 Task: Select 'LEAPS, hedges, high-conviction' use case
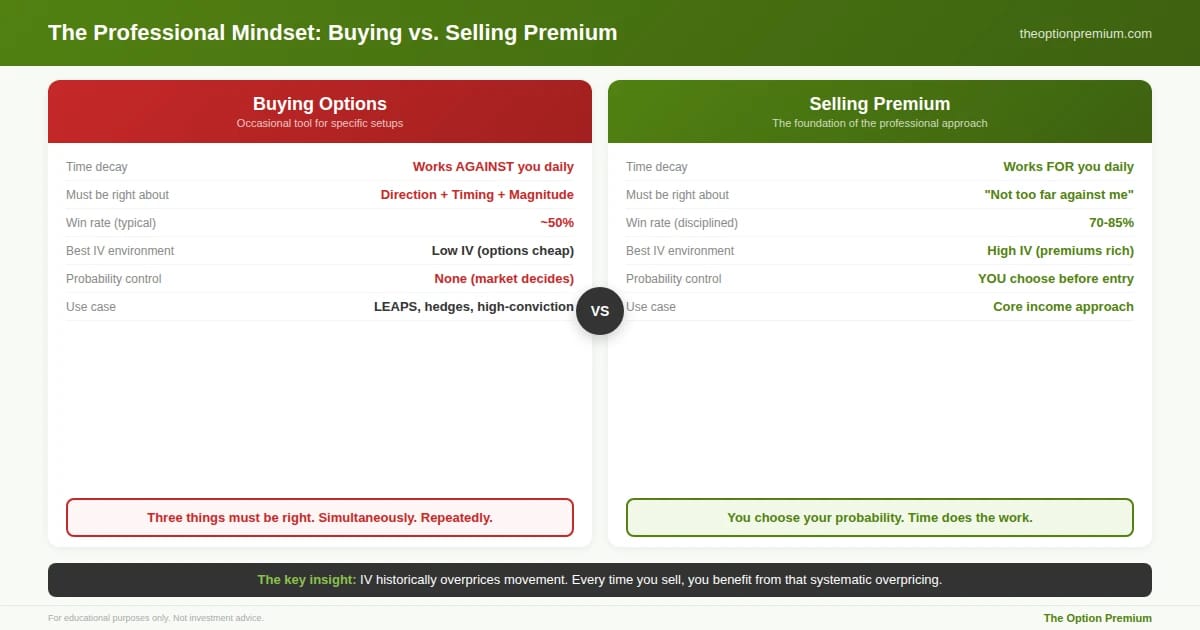pyautogui.click(x=474, y=307)
